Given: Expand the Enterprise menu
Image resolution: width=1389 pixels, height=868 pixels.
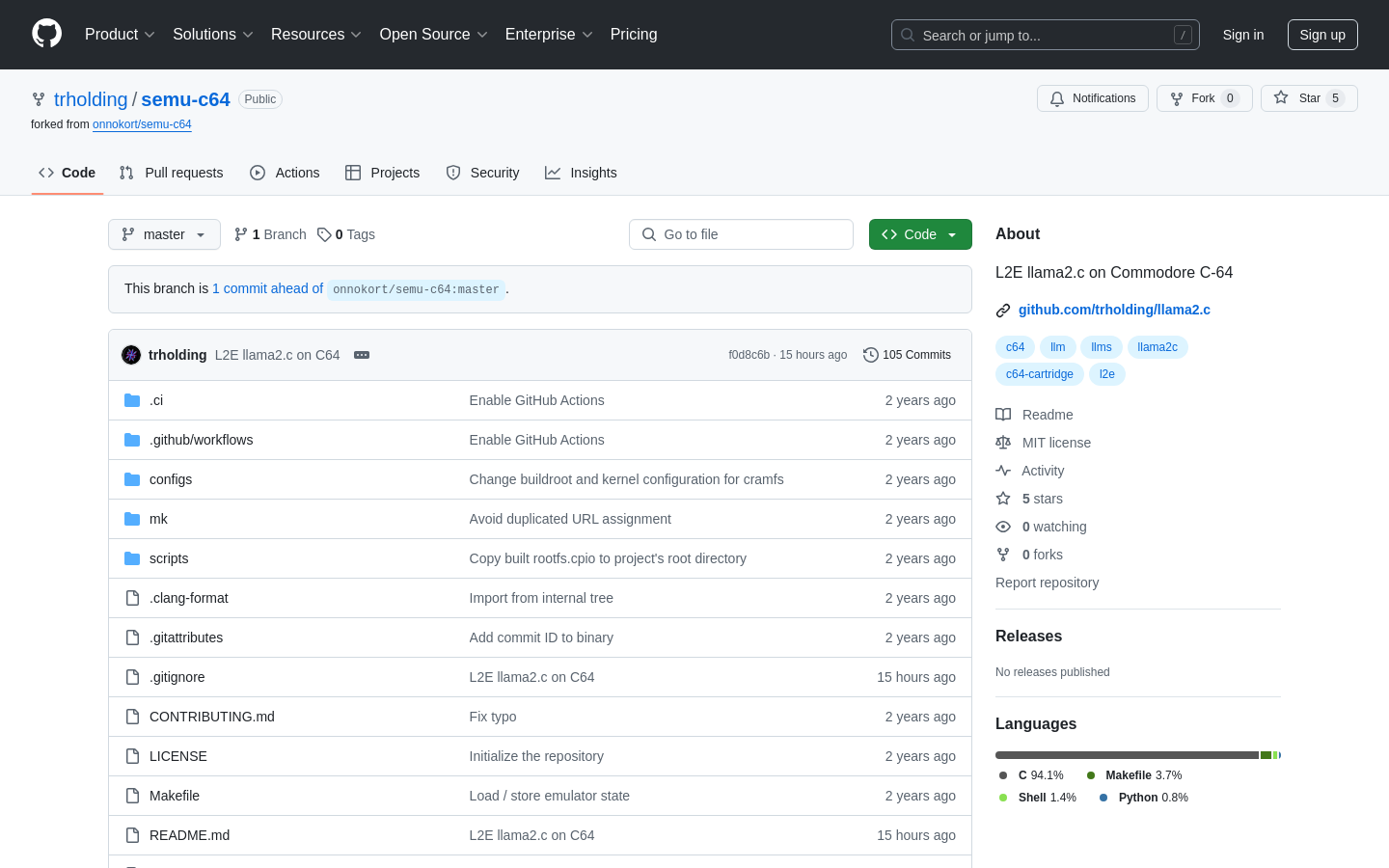Looking at the screenshot, I should [x=549, y=35].
